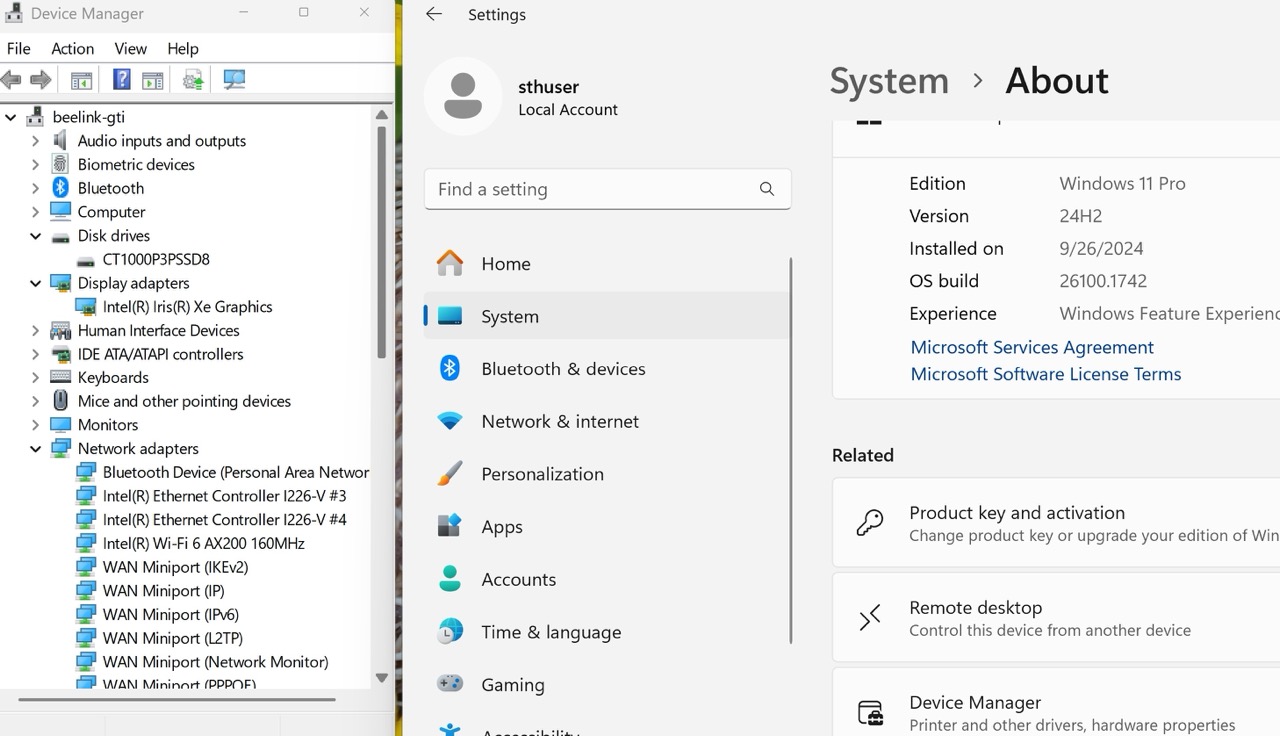Click the Update device driver toolbar icon

click(x=193, y=80)
